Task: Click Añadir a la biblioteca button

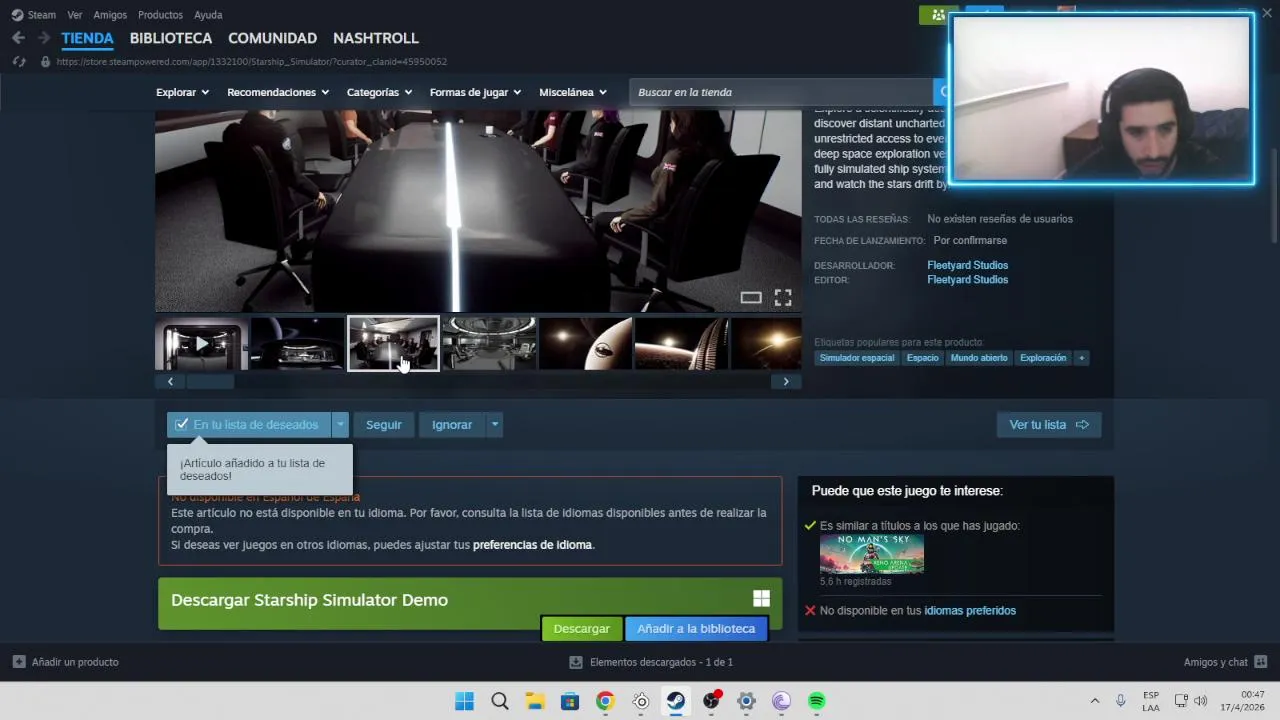Action: [x=696, y=629]
